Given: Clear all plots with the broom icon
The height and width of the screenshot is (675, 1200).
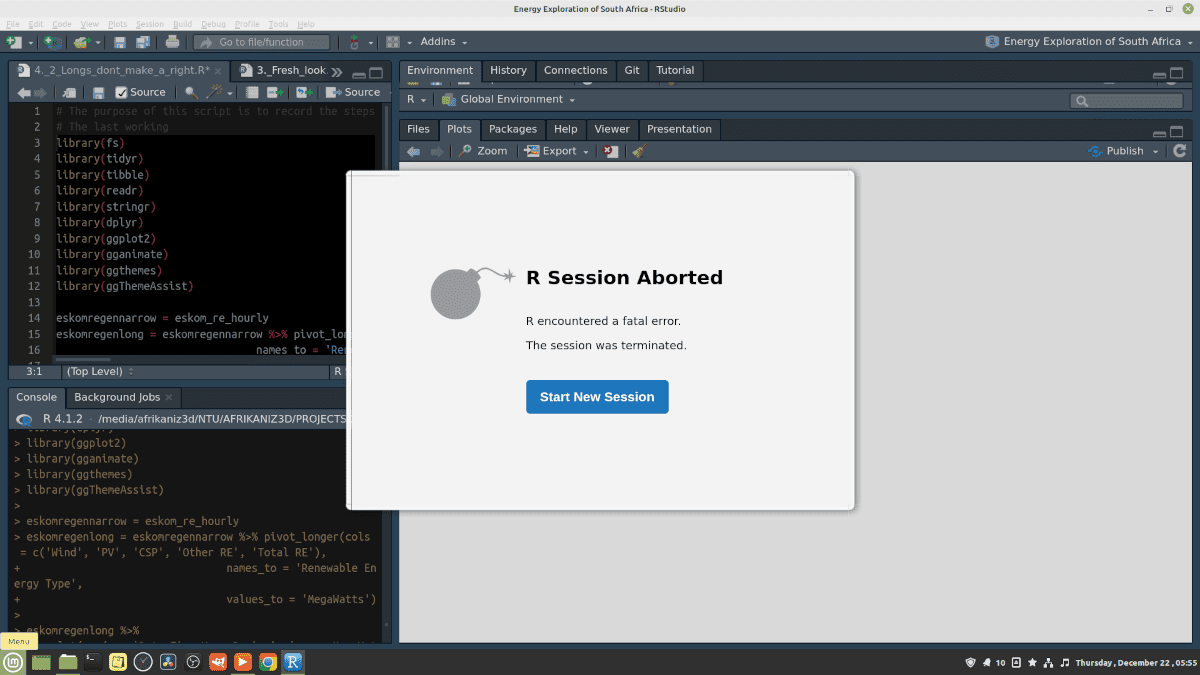Looking at the screenshot, I should (x=639, y=151).
